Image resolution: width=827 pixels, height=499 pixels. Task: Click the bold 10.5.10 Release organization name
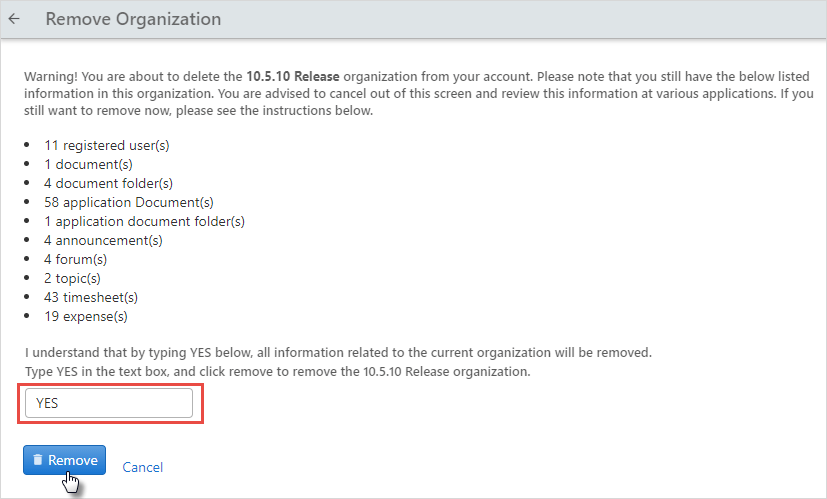293,76
